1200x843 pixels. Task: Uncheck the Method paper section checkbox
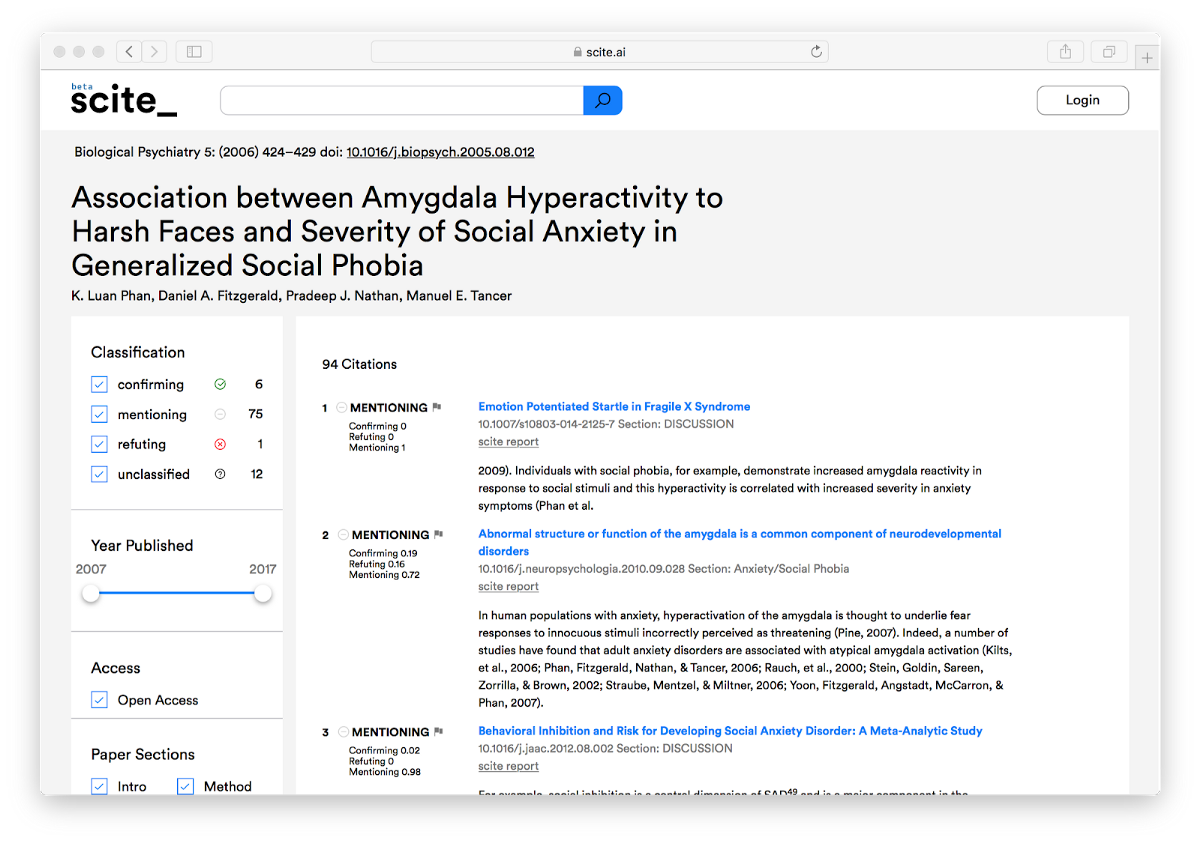pyautogui.click(x=185, y=786)
